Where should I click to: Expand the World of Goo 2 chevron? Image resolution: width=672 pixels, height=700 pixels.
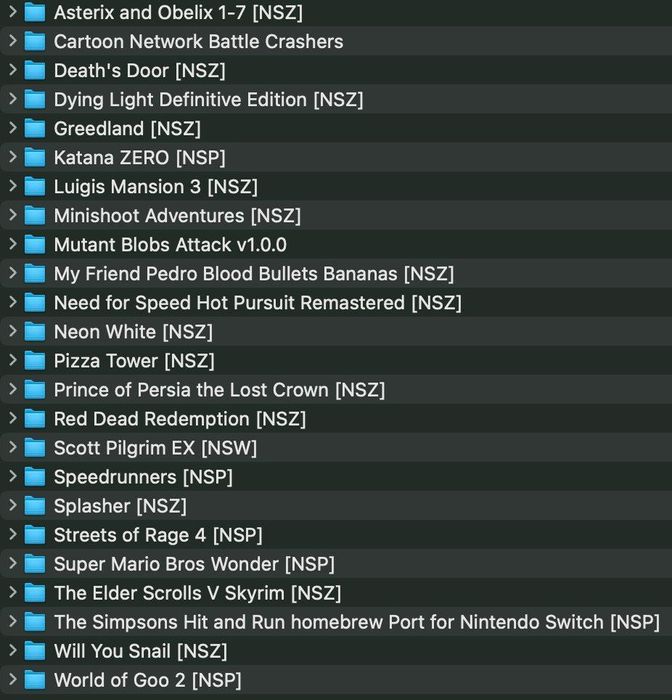[13, 679]
